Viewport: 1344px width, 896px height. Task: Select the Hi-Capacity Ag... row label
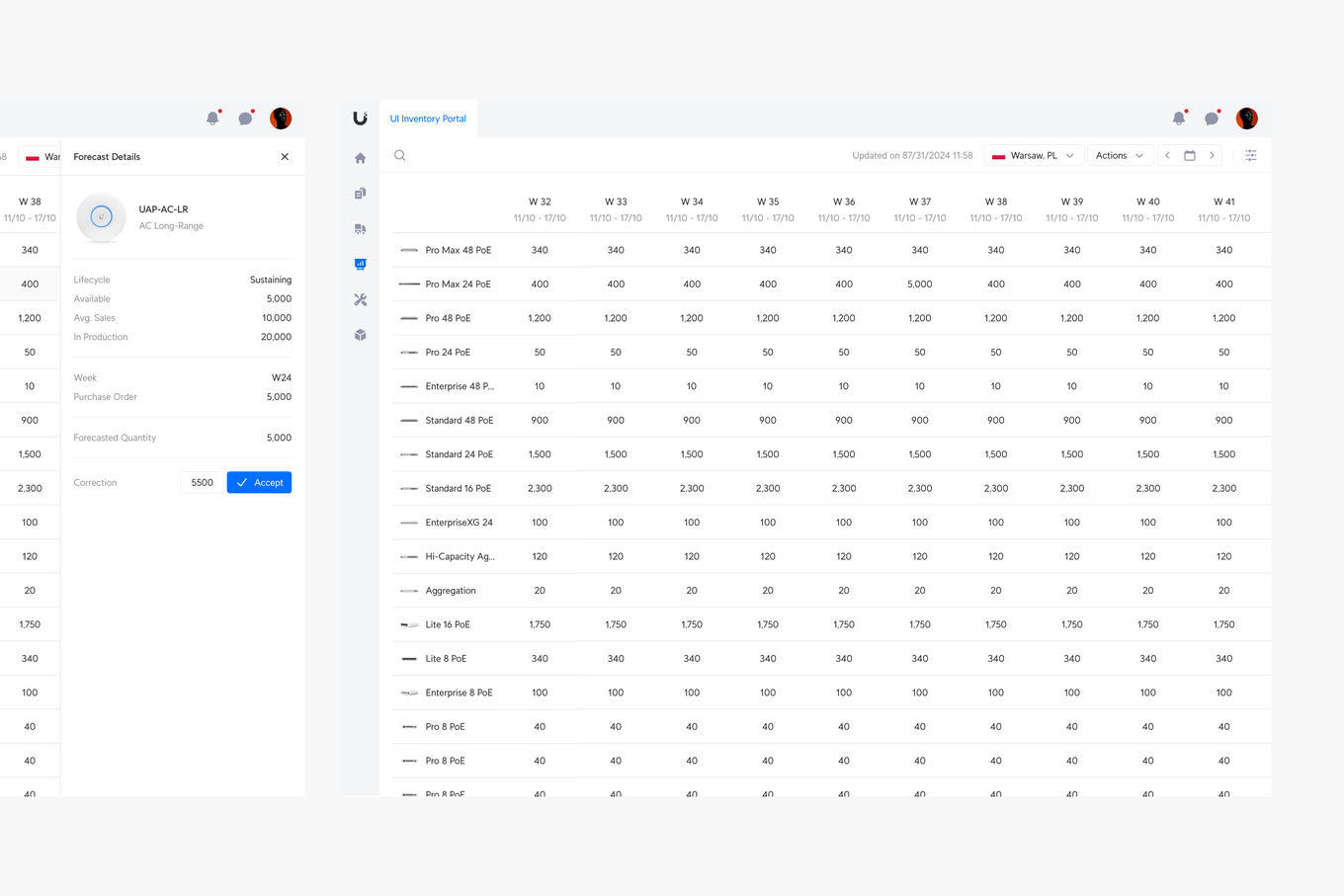(461, 557)
